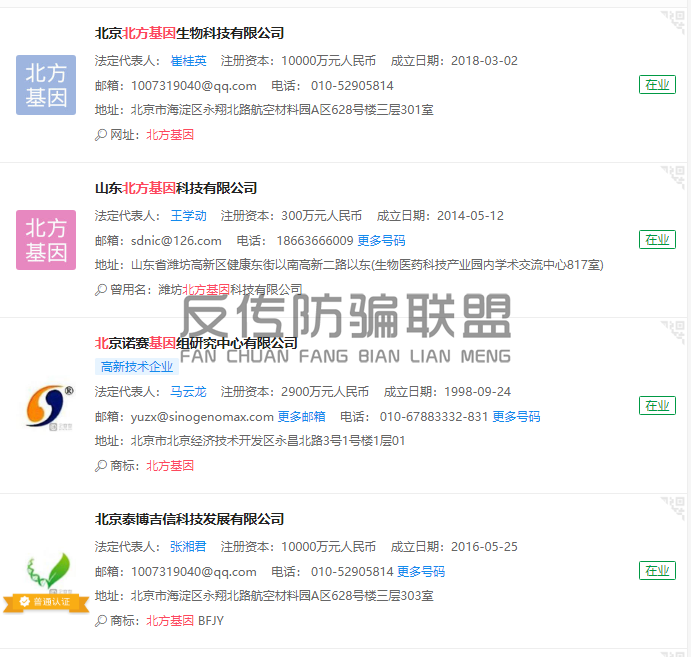The height and width of the screenshot is (657, 691).
Task: View legal representative 王学动 details
Action: (188, 215)
